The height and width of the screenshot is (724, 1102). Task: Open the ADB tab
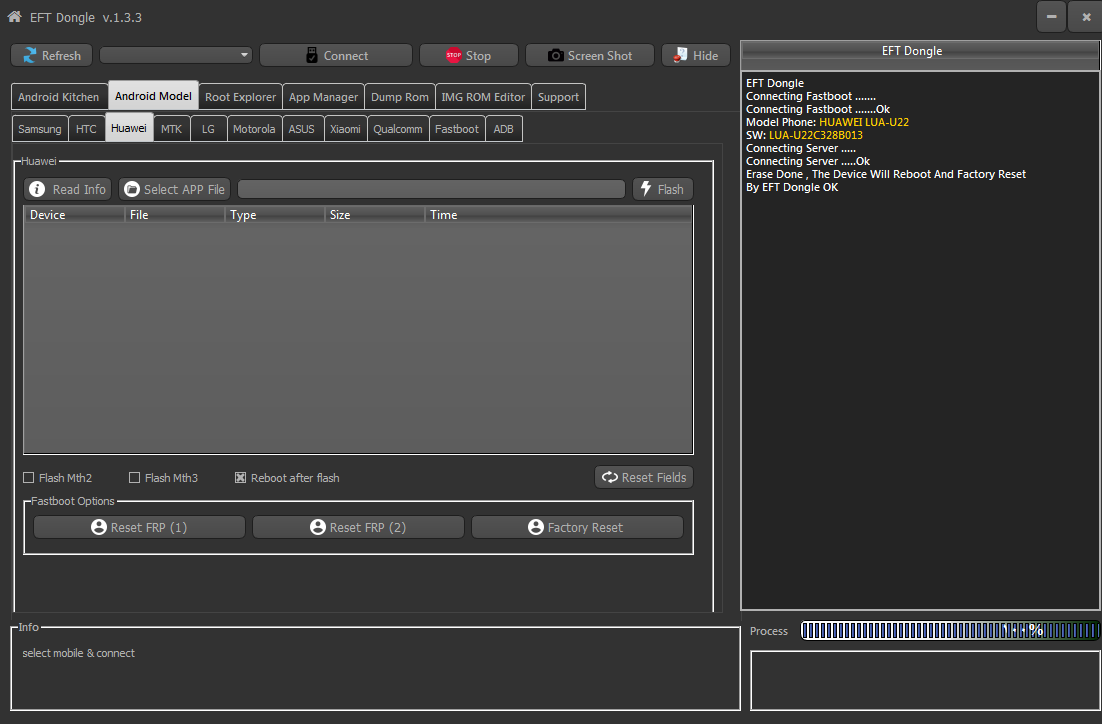(504, 129)
